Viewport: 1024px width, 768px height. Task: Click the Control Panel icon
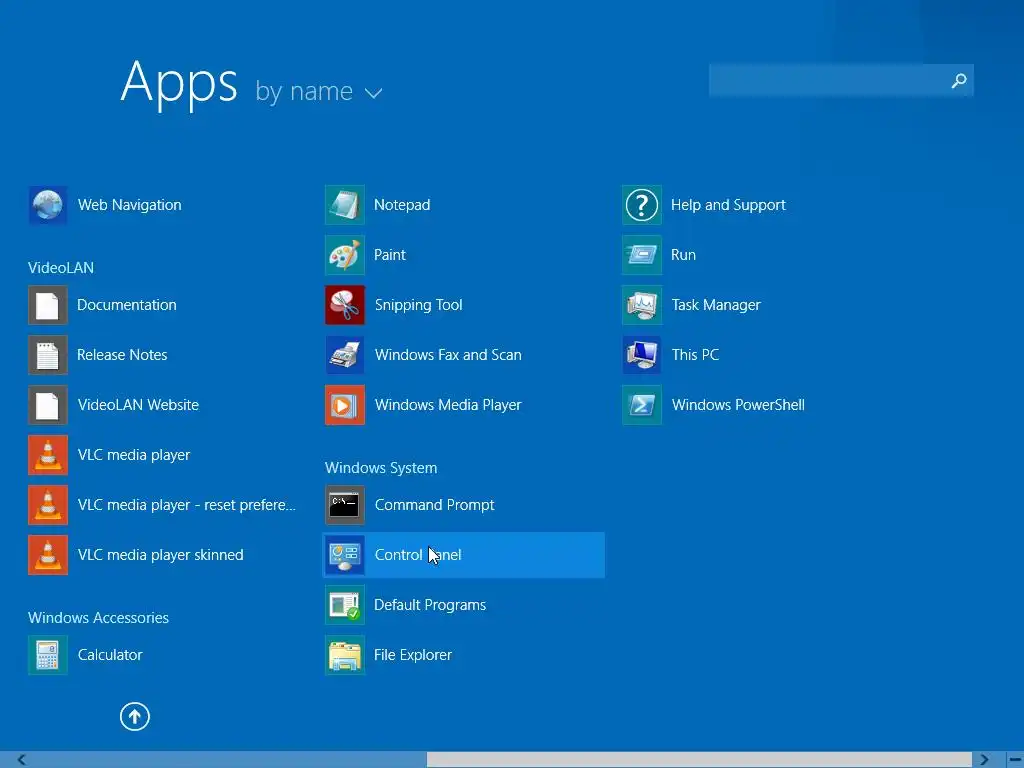coord(345,555)
